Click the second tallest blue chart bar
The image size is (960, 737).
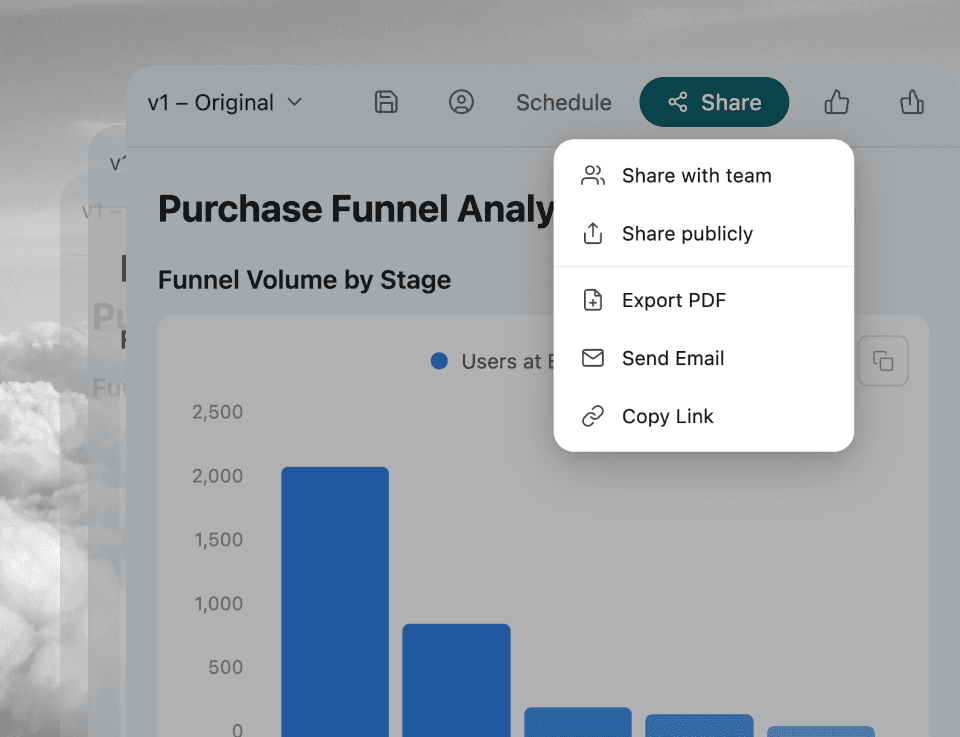456,680
